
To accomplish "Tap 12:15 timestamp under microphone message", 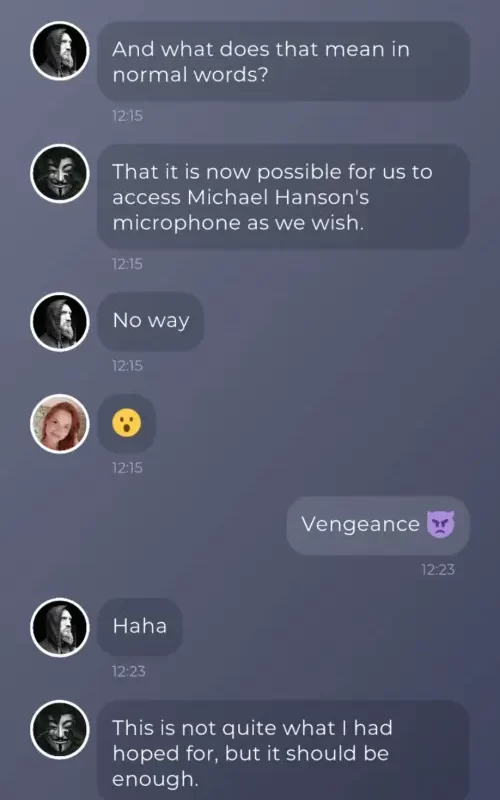I will [x=128, y=264].
